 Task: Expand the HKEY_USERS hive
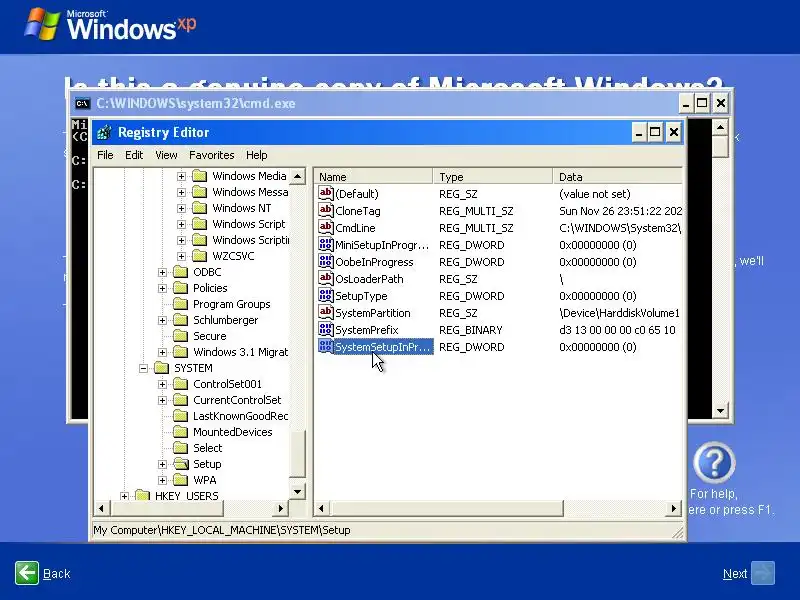tap(124, 496)
